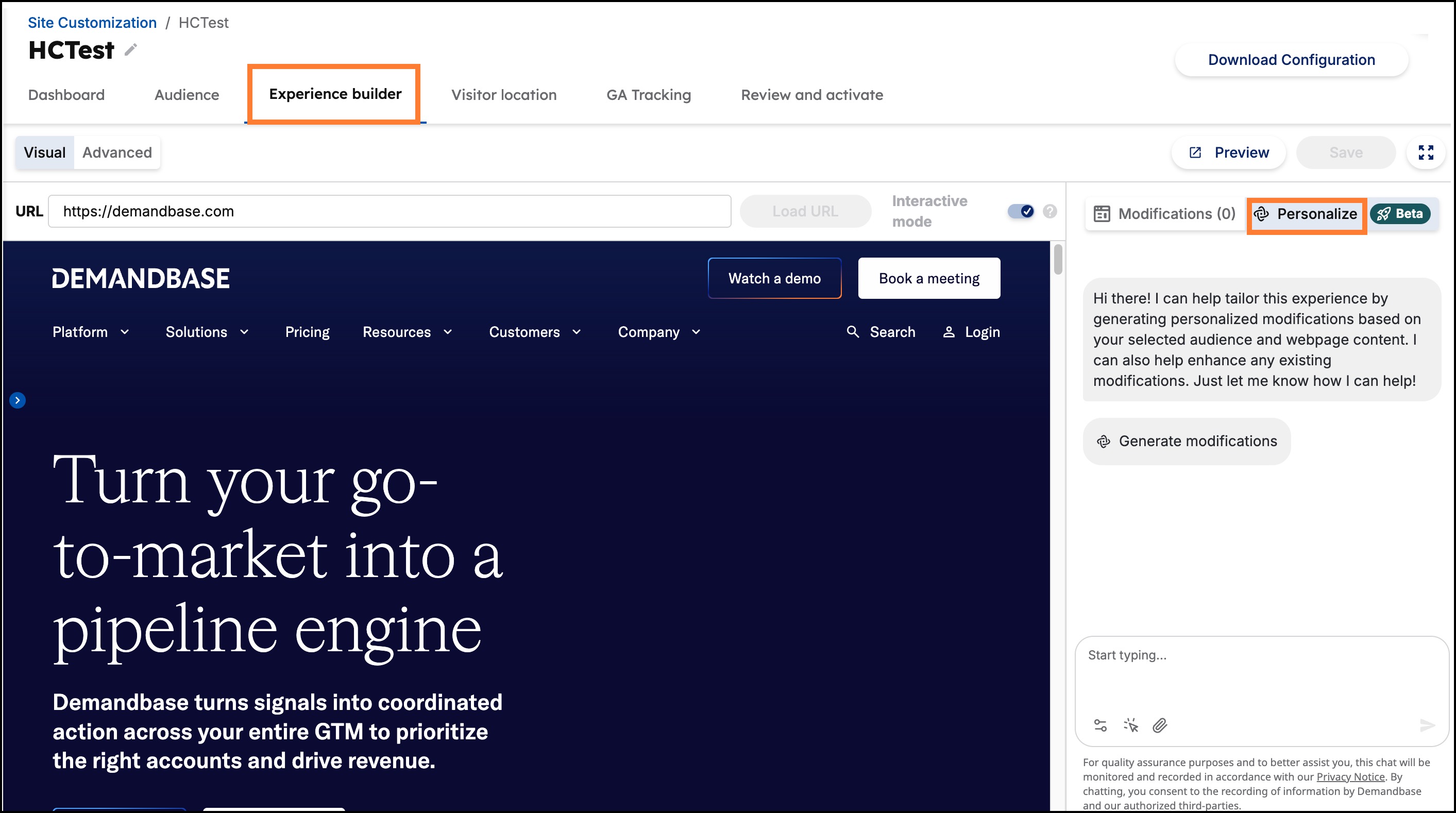The image size is (1456, 813).
Task: Go to the Visitor location tab
Action: point(503,95)
